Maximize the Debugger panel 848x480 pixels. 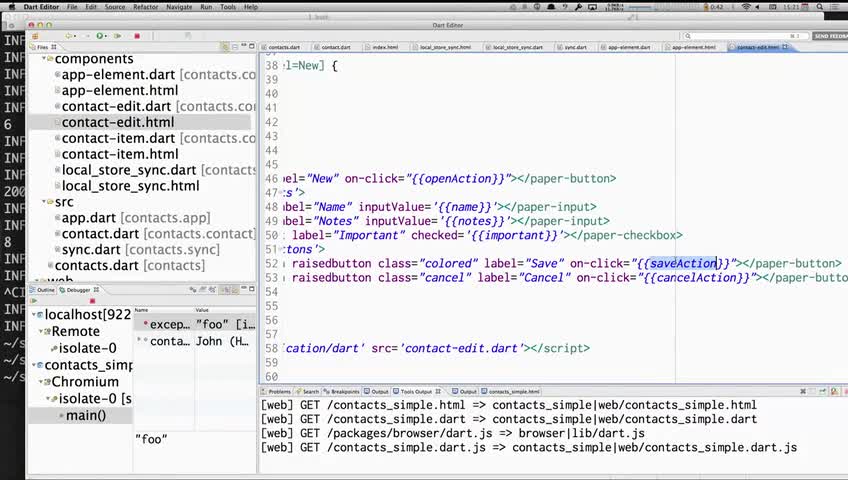[x=251, y=289]
